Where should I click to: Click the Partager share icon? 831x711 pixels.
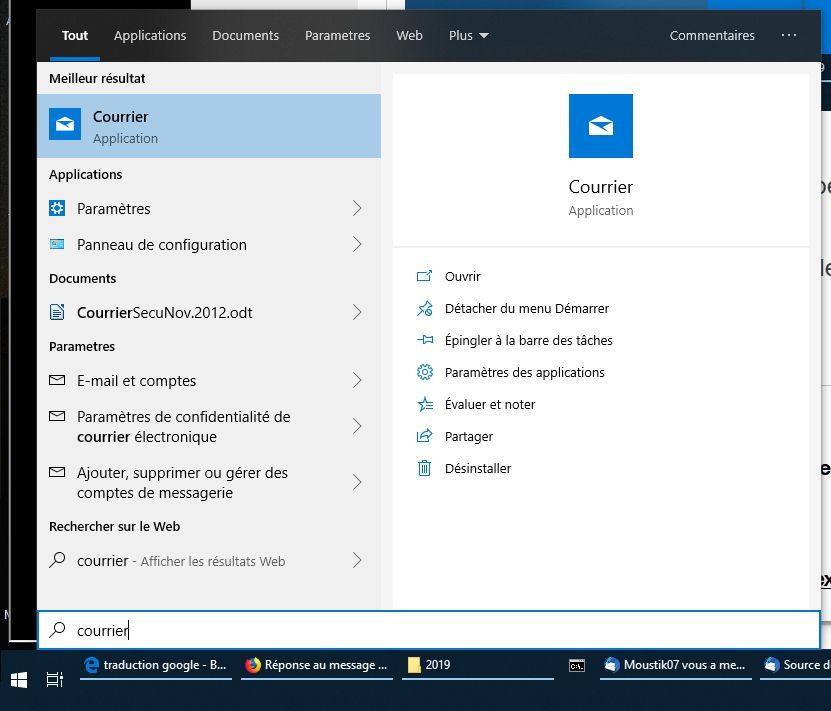click(425, 436)
